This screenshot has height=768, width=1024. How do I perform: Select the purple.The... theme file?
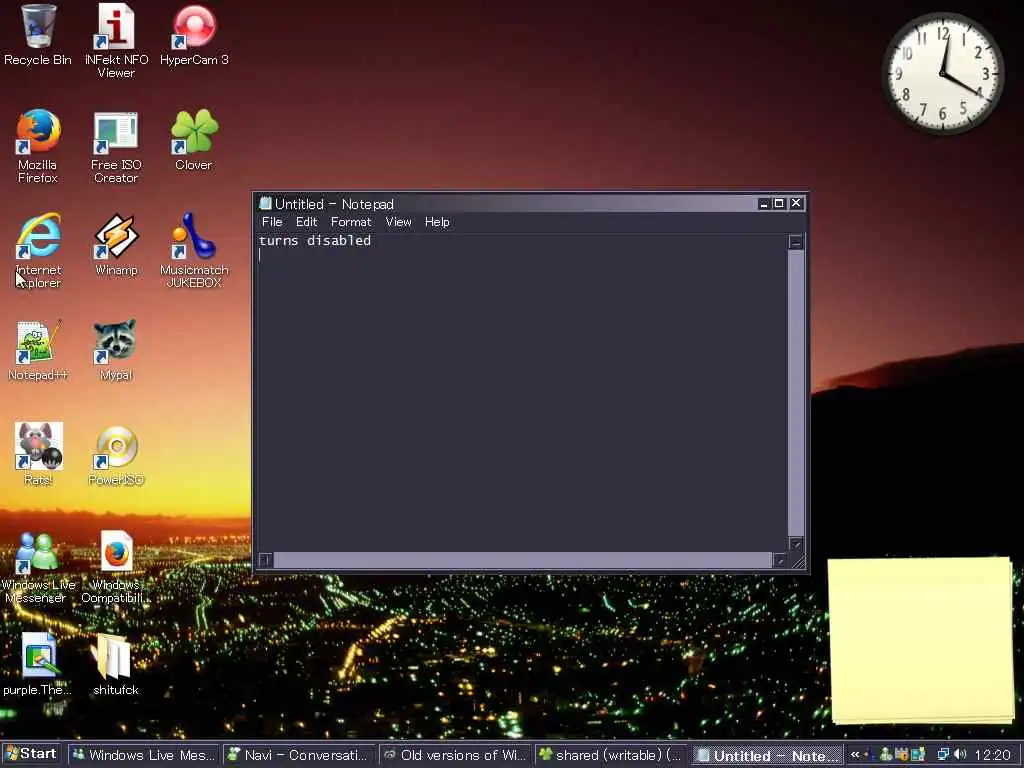pos(37,665)
